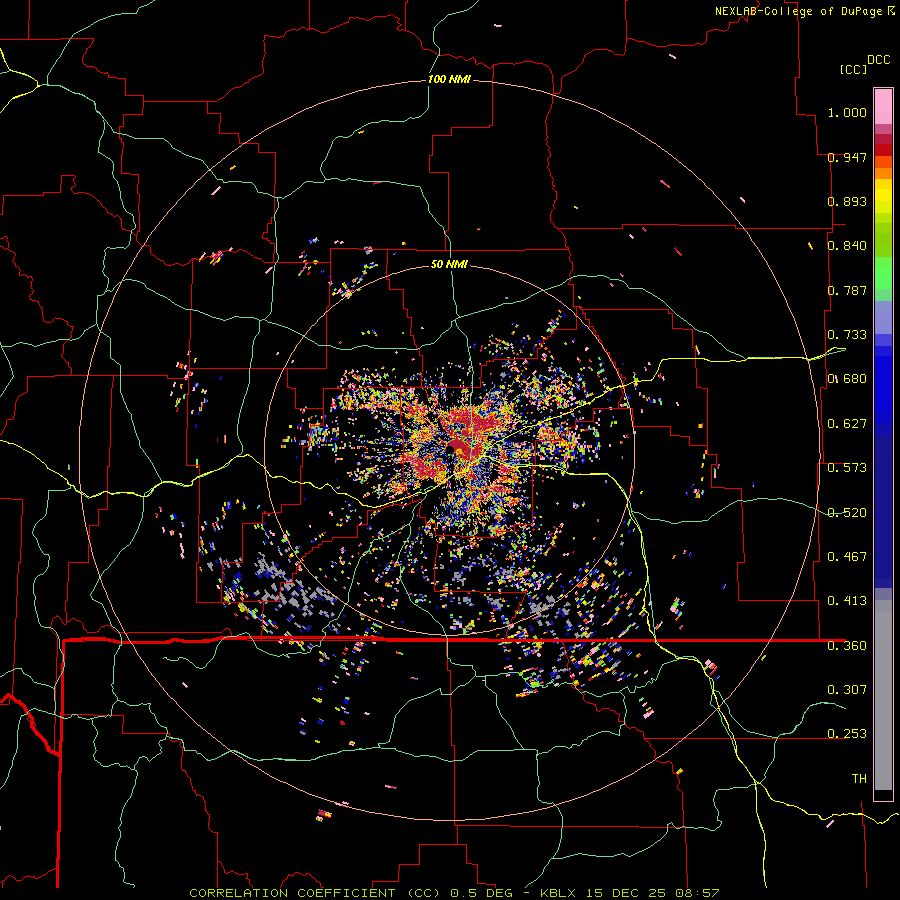Click the 0.307 legend value
Viewport: 900px width, 900px height.
[847, 689]
